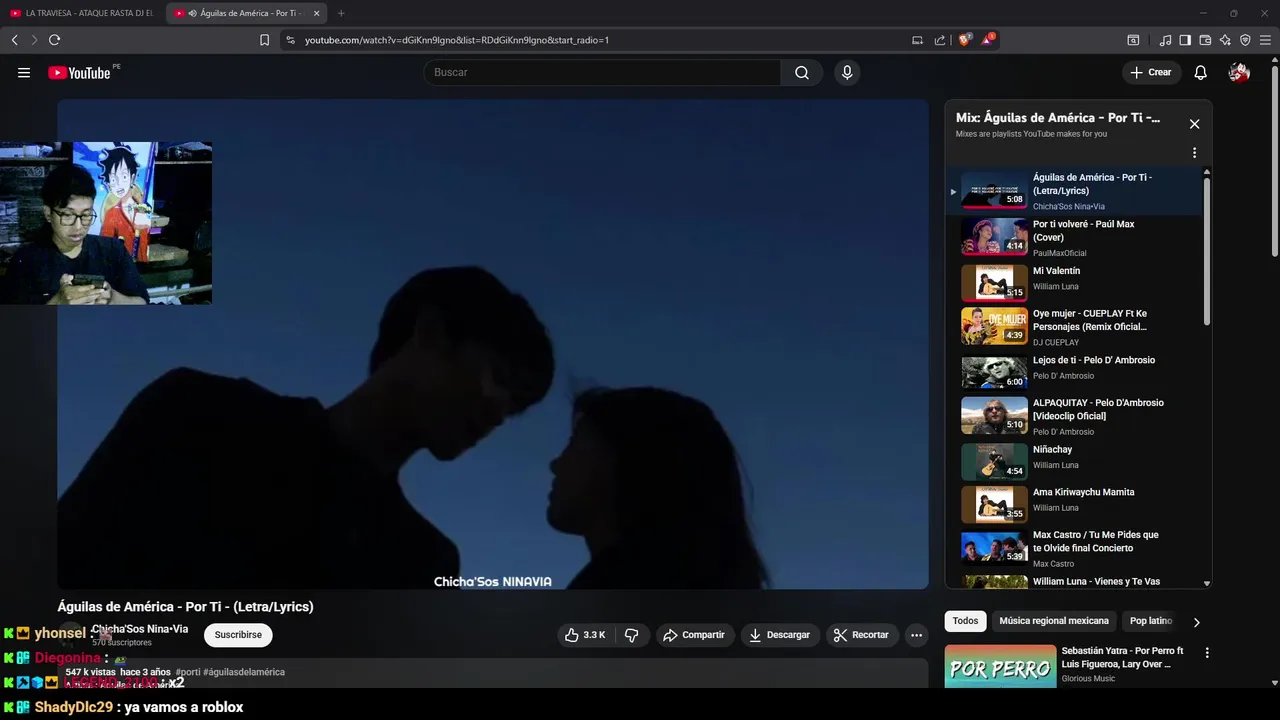Open the Brave Wallet icon

1205,40
